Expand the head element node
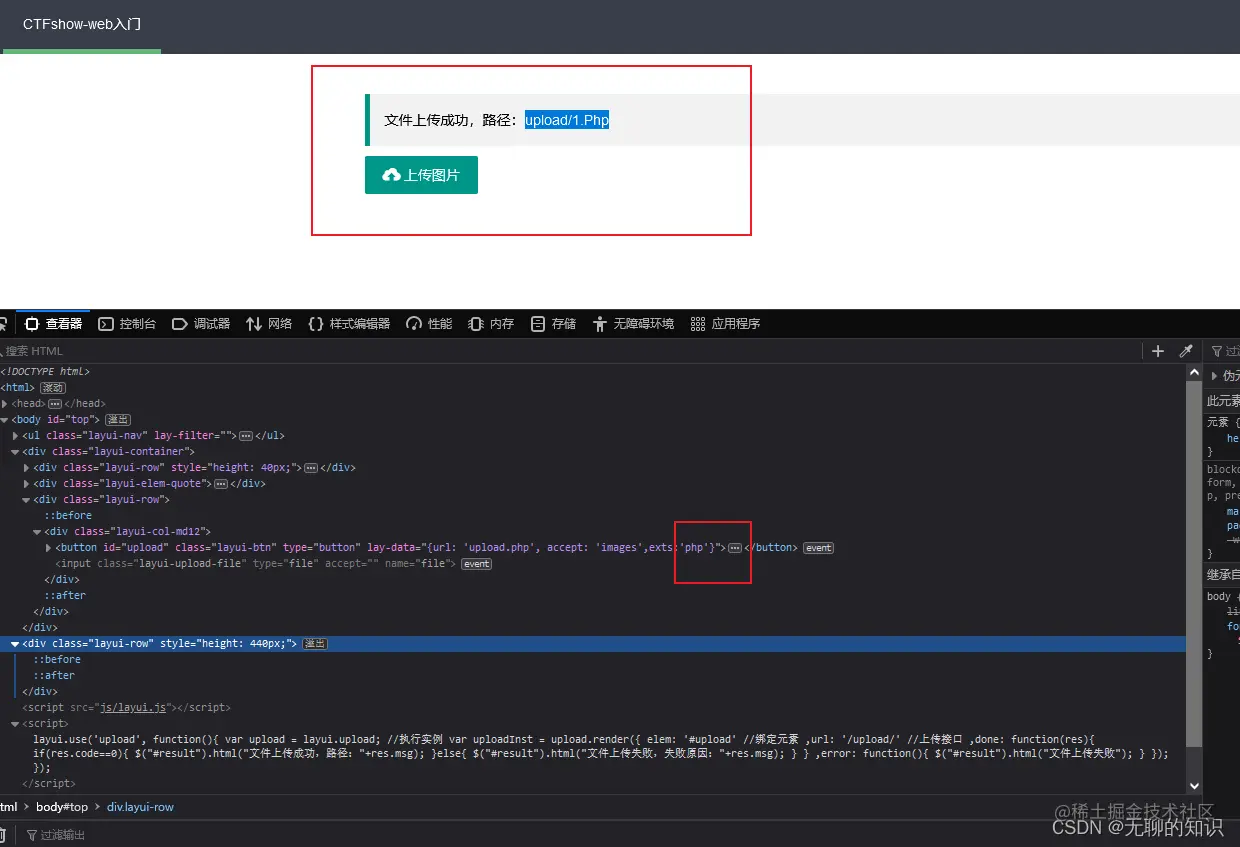The height and width of the screenshot is (847, 1240). [x=5, y=404]
